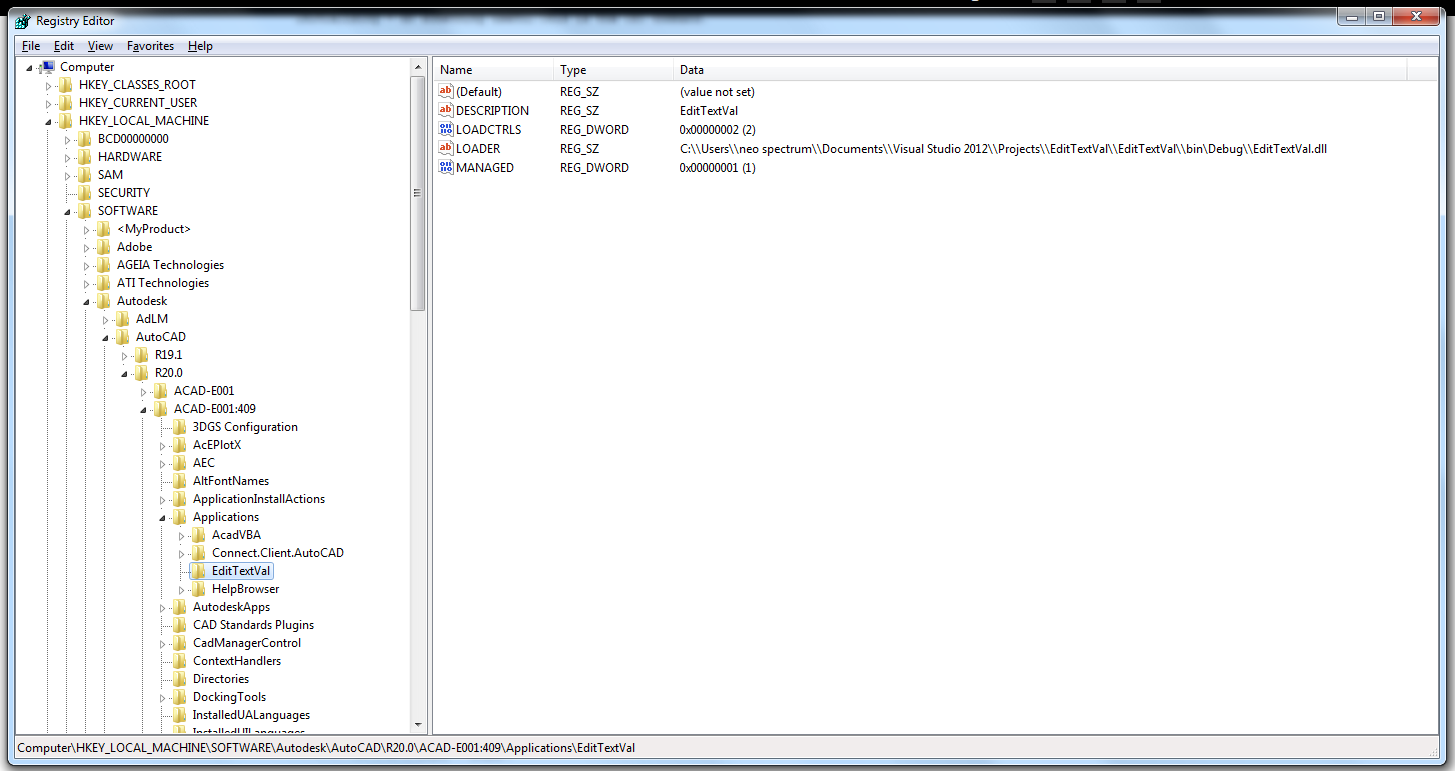Click the MANAGED binary value icon
Viewport: 1455px width, 771px height.
click(x=446, y=168)
